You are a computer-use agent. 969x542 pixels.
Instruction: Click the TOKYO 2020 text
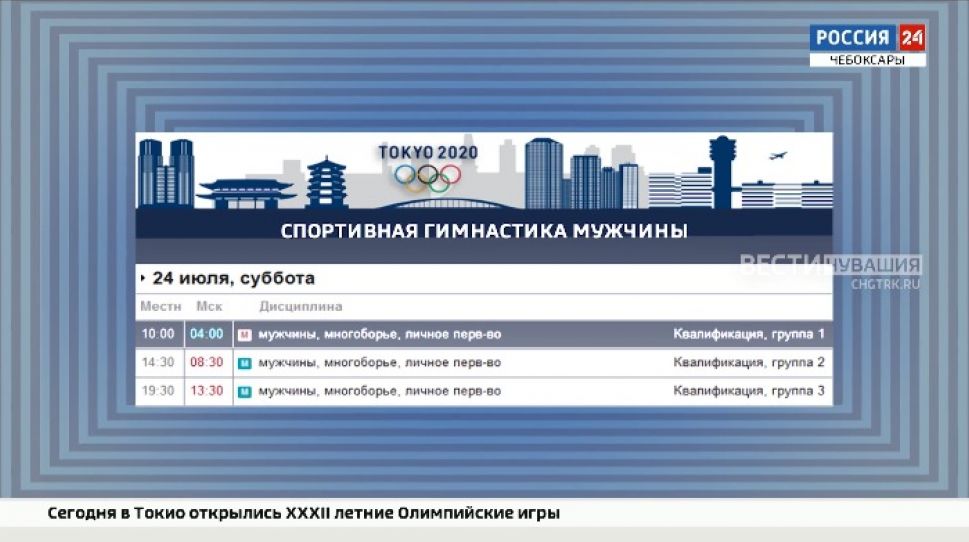coord(428,153)
